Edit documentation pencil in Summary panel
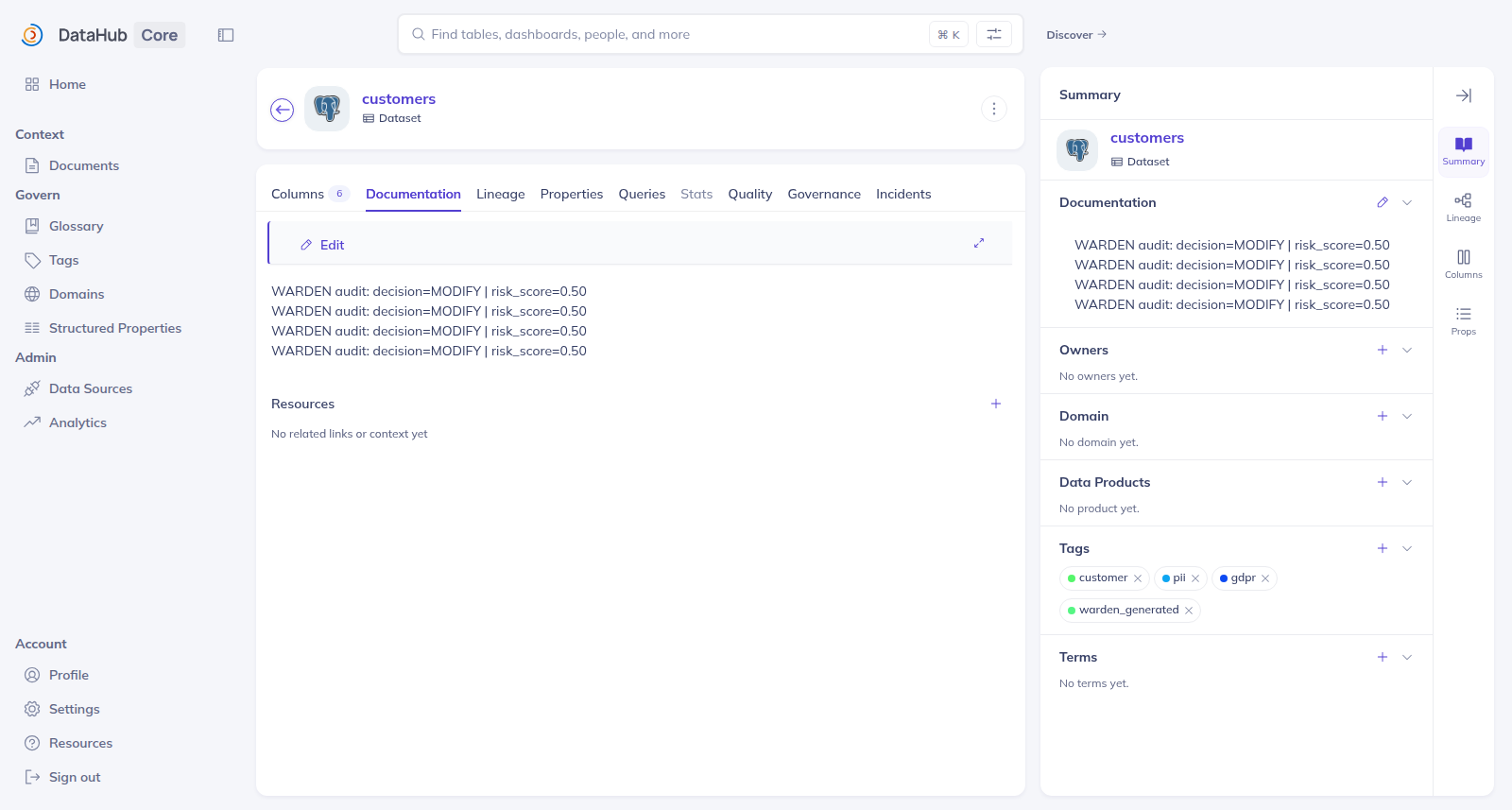Image resolution: width=1512 pixels, height=810 pixels. (x=1383, y=202)
